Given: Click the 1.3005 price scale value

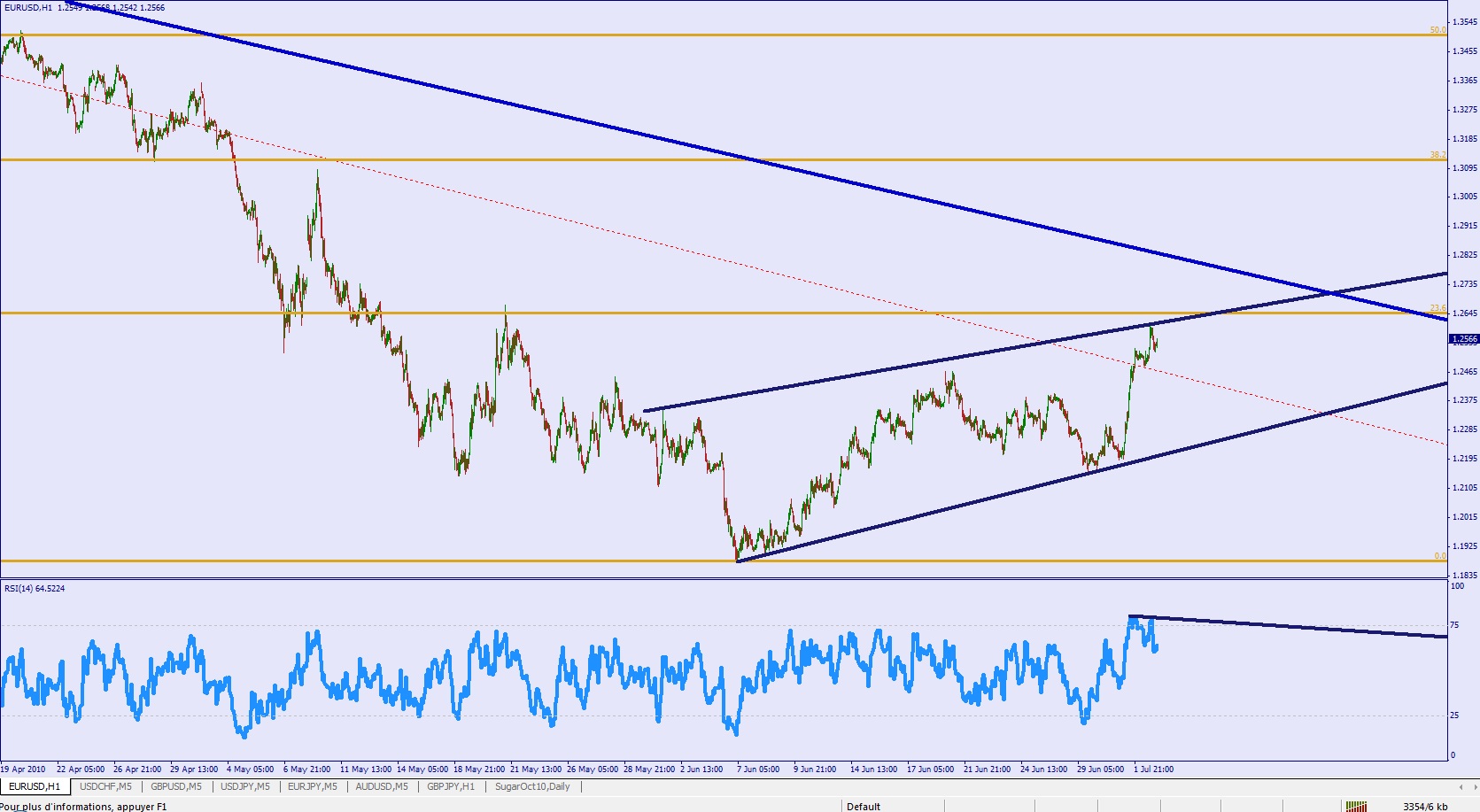Looking at the screenshot, I should [x=1465, y=197].
